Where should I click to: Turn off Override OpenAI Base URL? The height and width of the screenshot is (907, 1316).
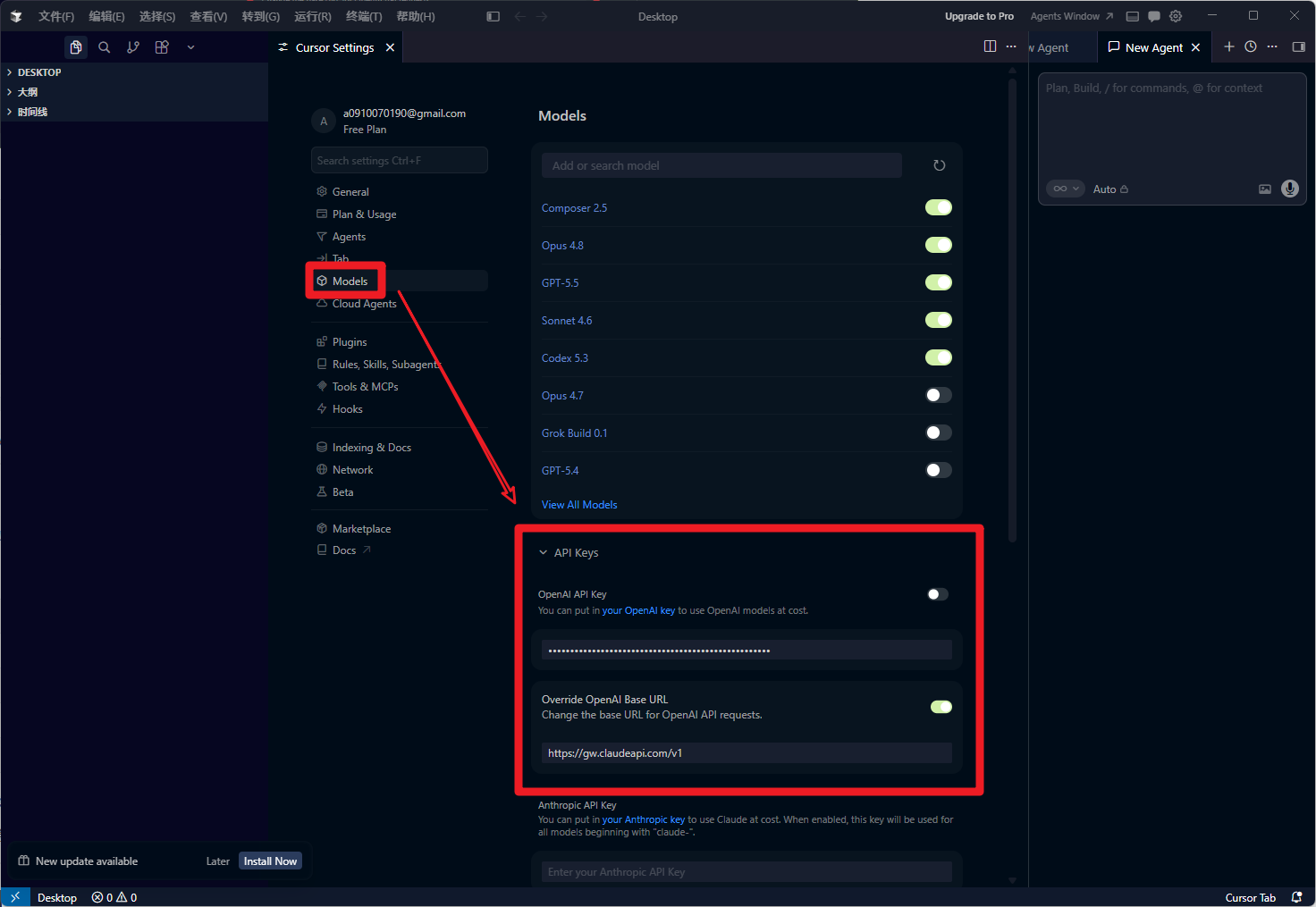tap(941, 707)
